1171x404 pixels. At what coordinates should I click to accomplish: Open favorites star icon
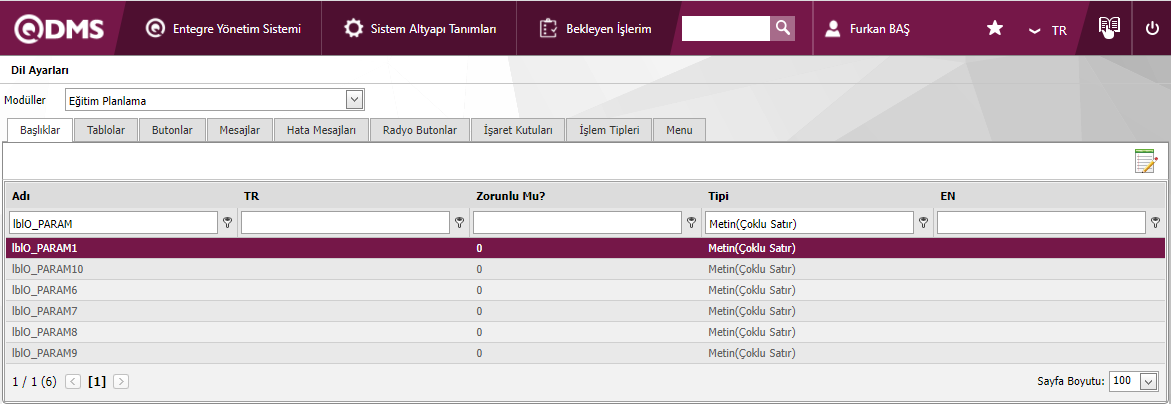click(994, 29)
